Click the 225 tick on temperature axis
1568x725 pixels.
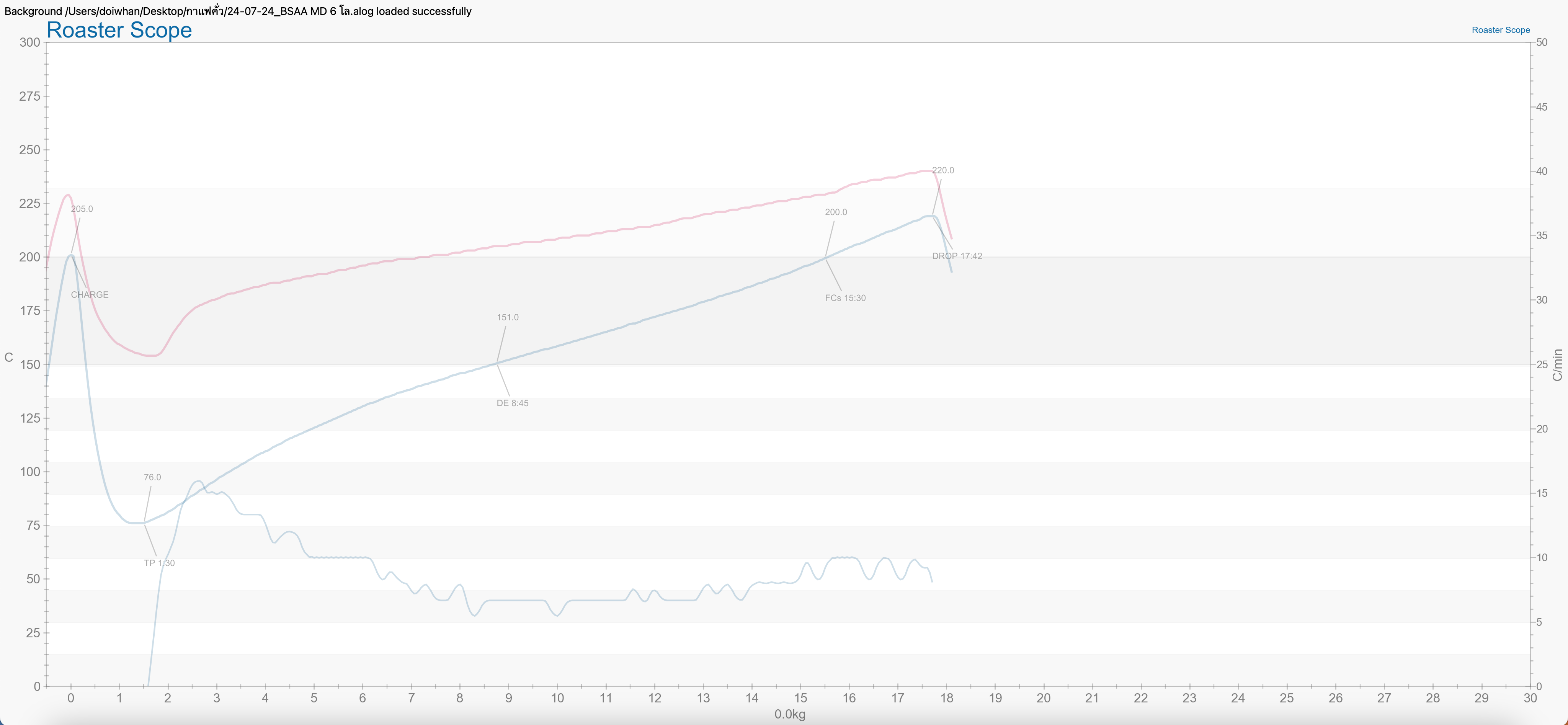pos(30,203)
